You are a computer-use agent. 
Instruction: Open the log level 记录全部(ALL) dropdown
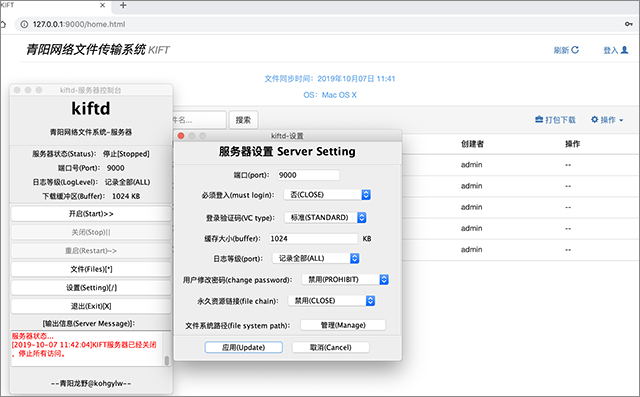click(316, 258)
